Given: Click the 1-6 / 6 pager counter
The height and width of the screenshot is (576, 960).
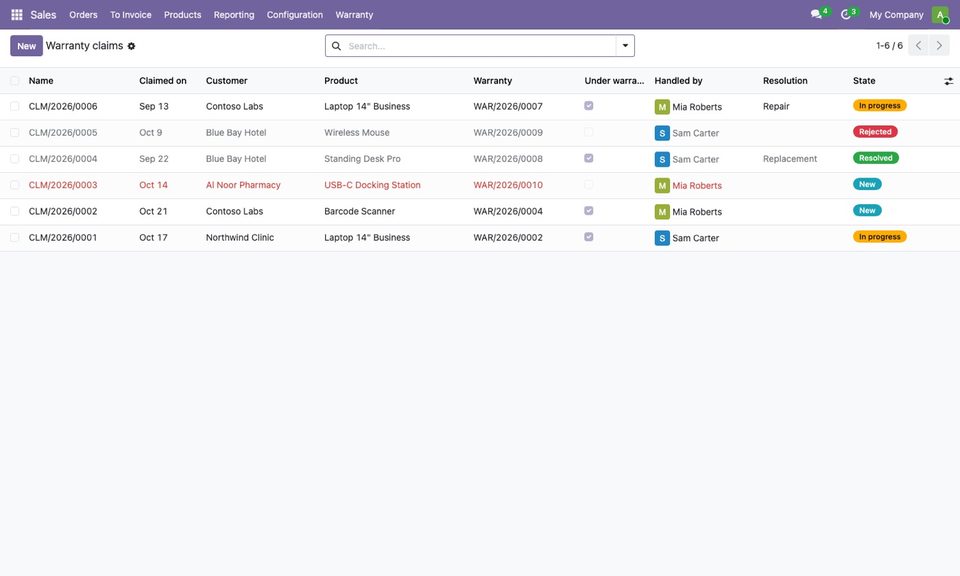Looking at the screenshot, I should 889,46.
